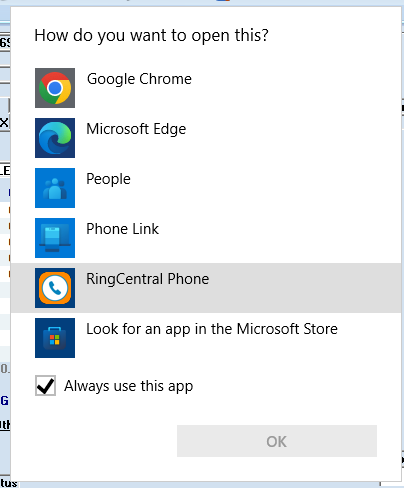The width and height of the screenshot is (404, 488).
Task: Open 'Look for an app in the Microsoft Store'
Action: [x=212, y=329]
